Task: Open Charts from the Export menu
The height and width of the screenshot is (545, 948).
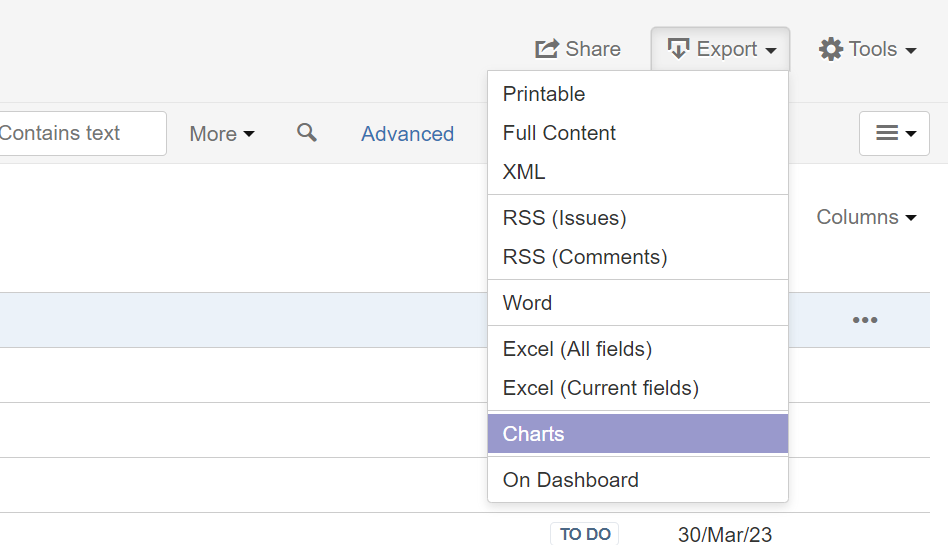Action: 533,434
